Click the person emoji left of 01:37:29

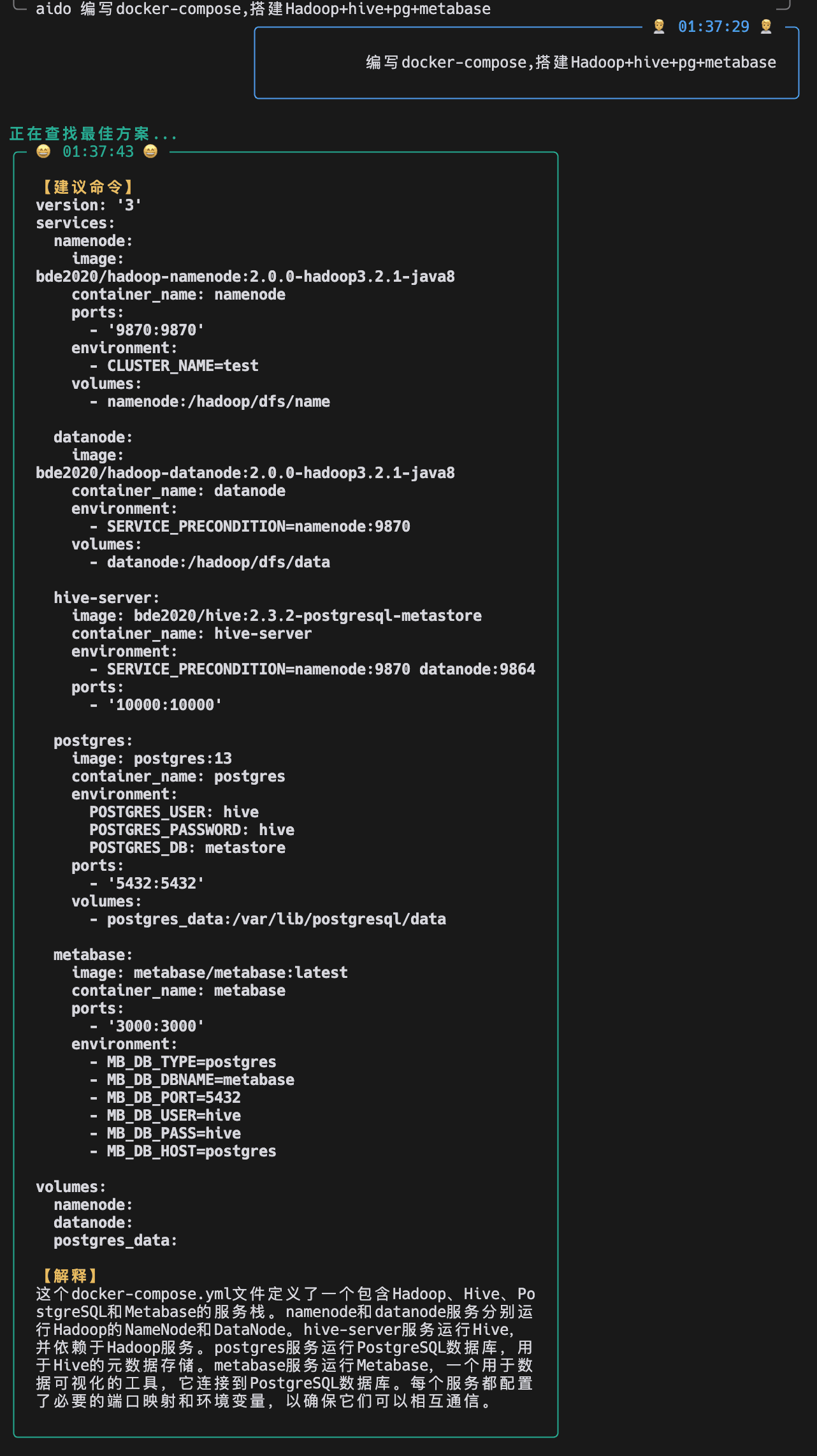(x=659, y=26)
